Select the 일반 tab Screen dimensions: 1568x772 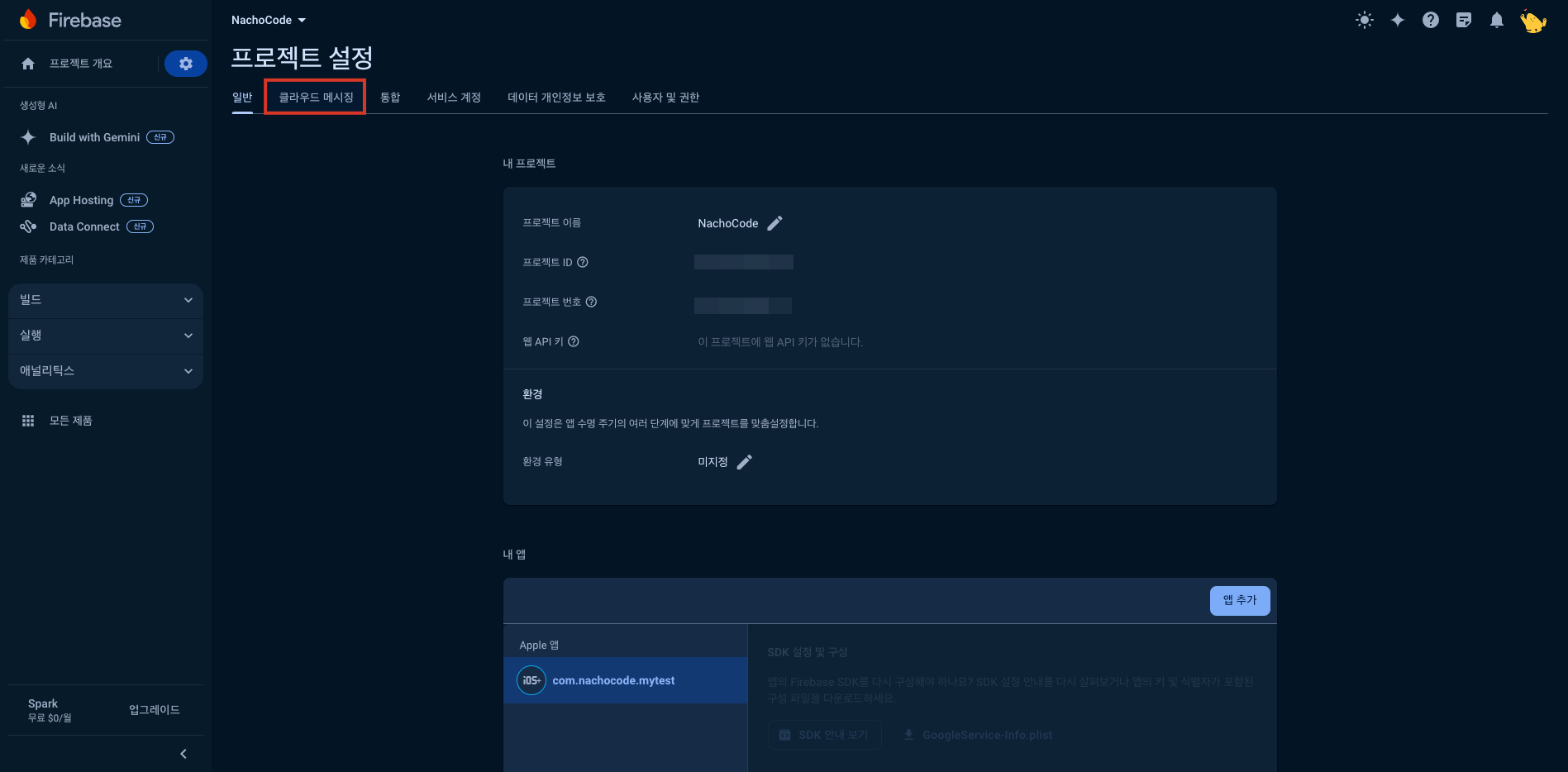pyautogui.click(x=242, y=98)
